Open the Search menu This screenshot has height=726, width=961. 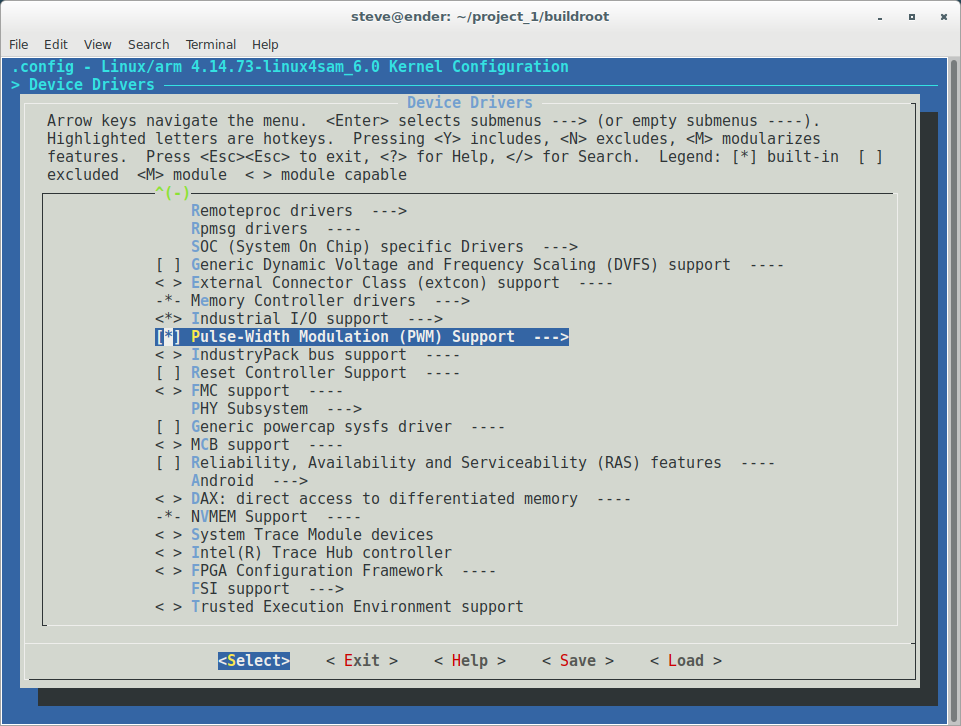(x=148, y=44)
